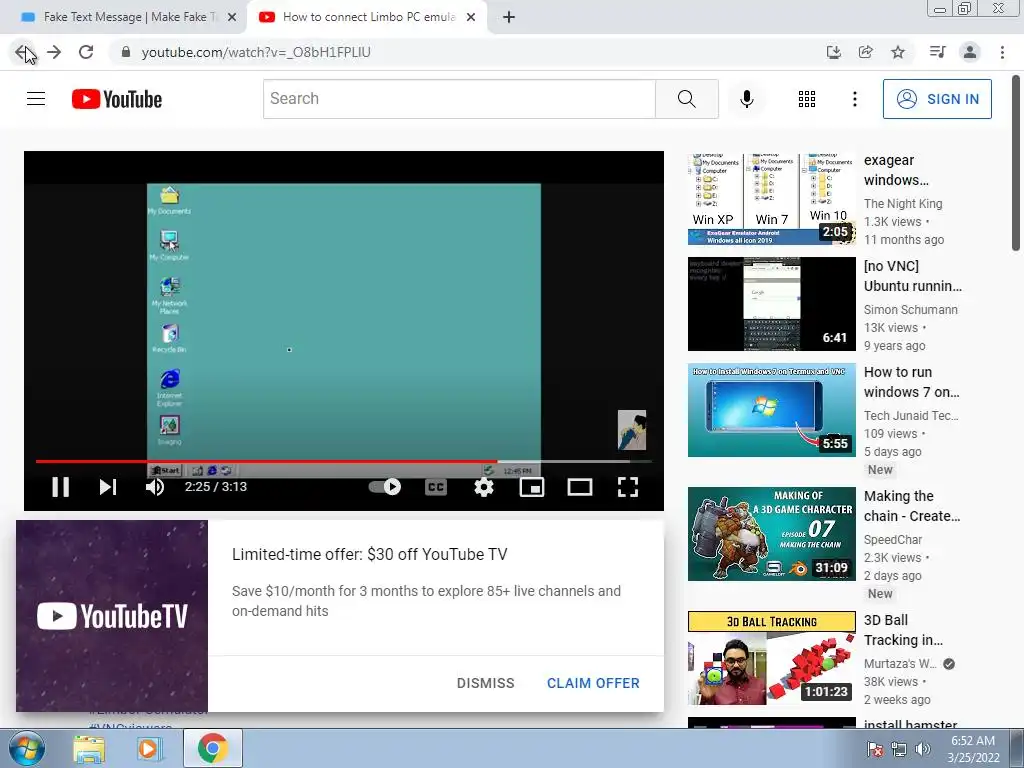Click the install/download page icon
This screenshot has width=1024, height=768.
click(x=833, y=52)
